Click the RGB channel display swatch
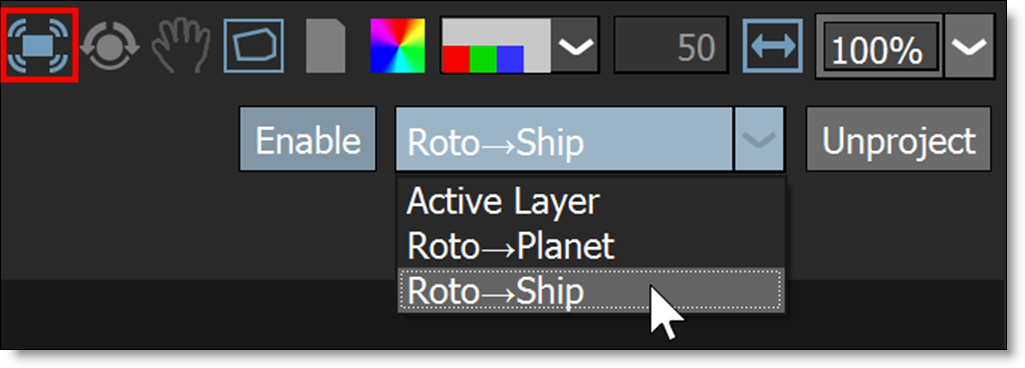The height and width of the screenshot is (368, 1025). coord(497,45)
